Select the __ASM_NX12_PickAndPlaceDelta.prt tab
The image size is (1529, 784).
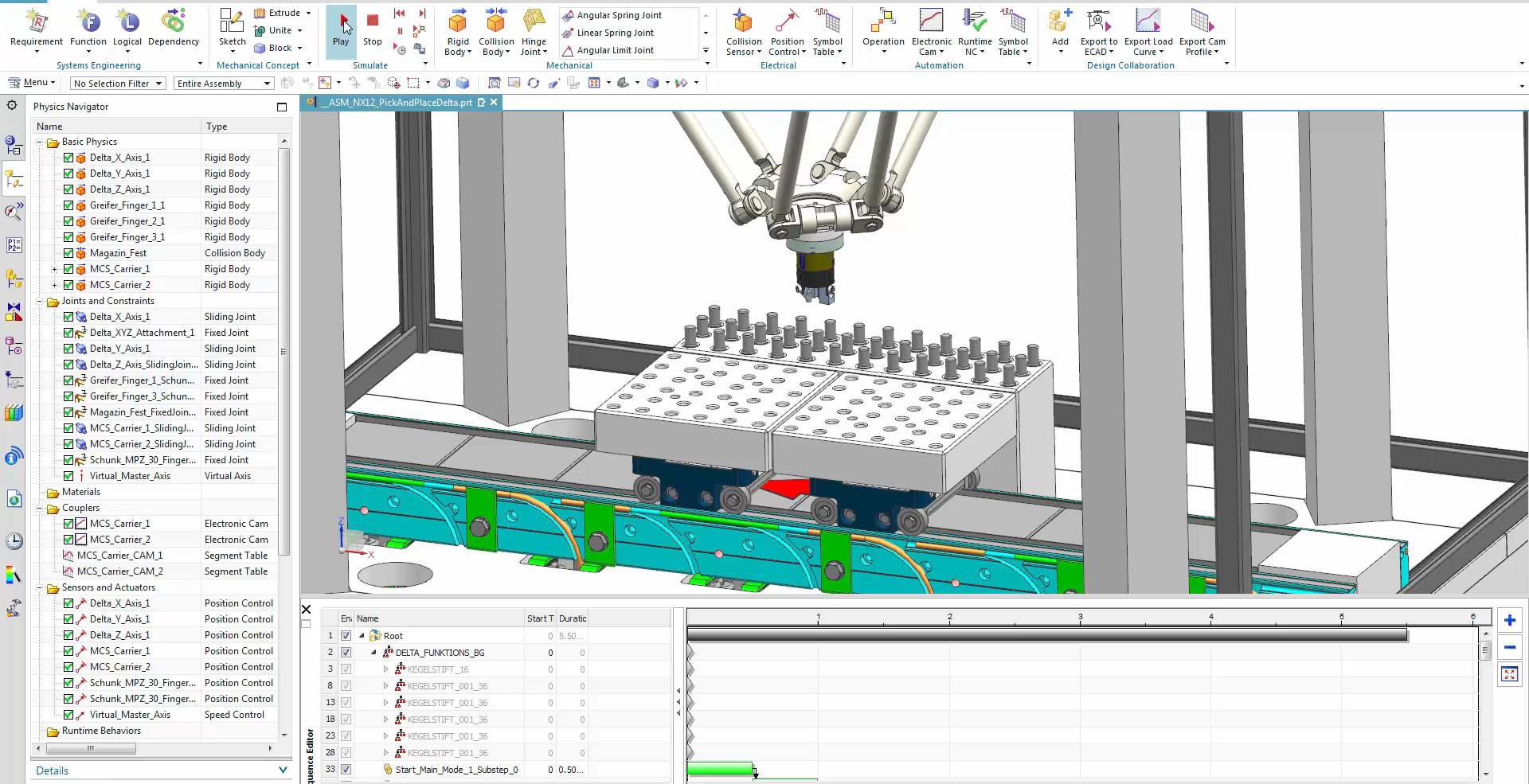coord(396,102)
